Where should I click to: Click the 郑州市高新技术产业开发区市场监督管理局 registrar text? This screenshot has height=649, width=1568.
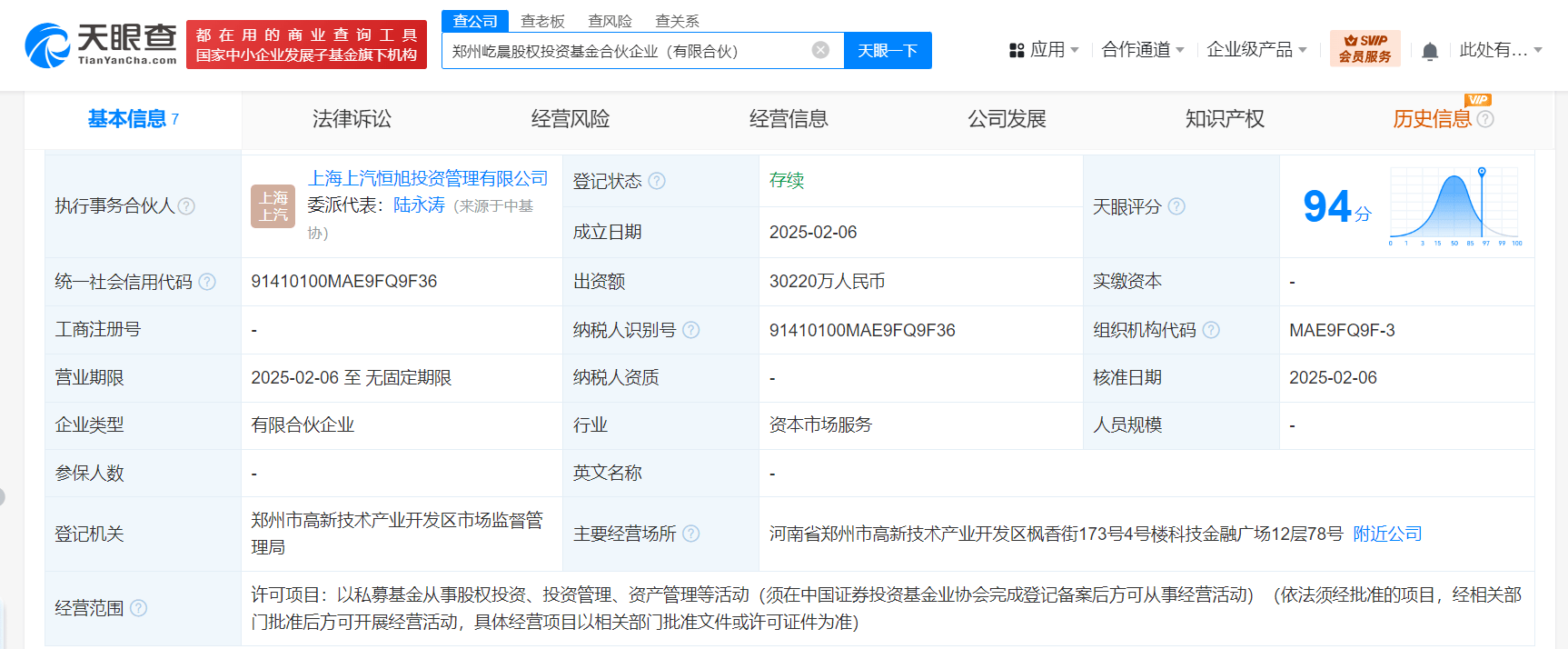[397, 534]
